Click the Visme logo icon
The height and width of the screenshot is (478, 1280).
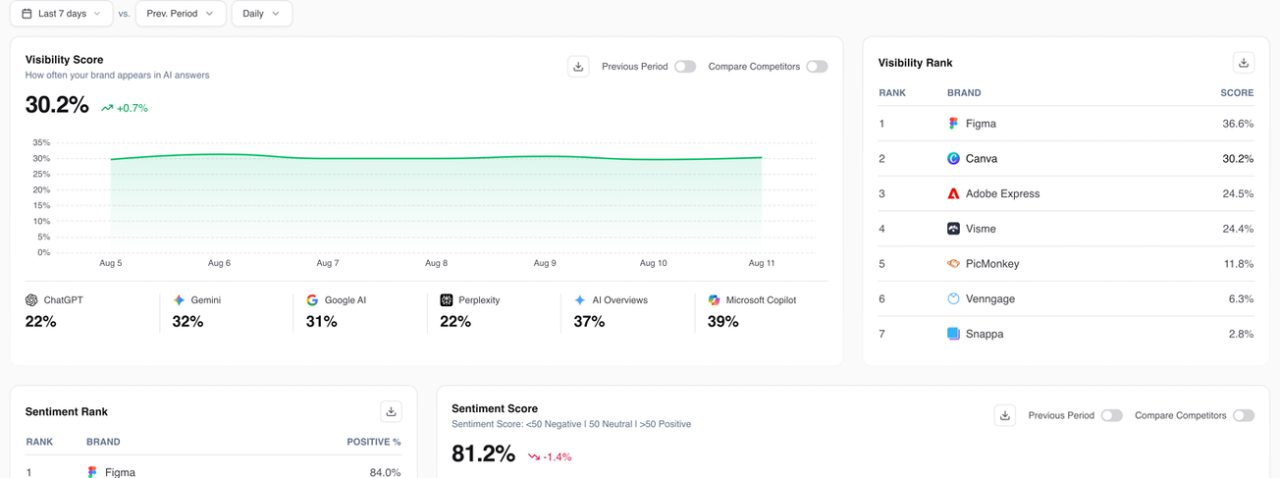953,229
